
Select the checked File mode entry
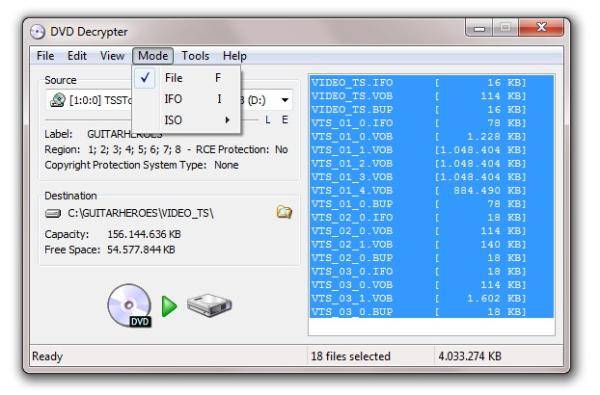click(x=187, y=78)
